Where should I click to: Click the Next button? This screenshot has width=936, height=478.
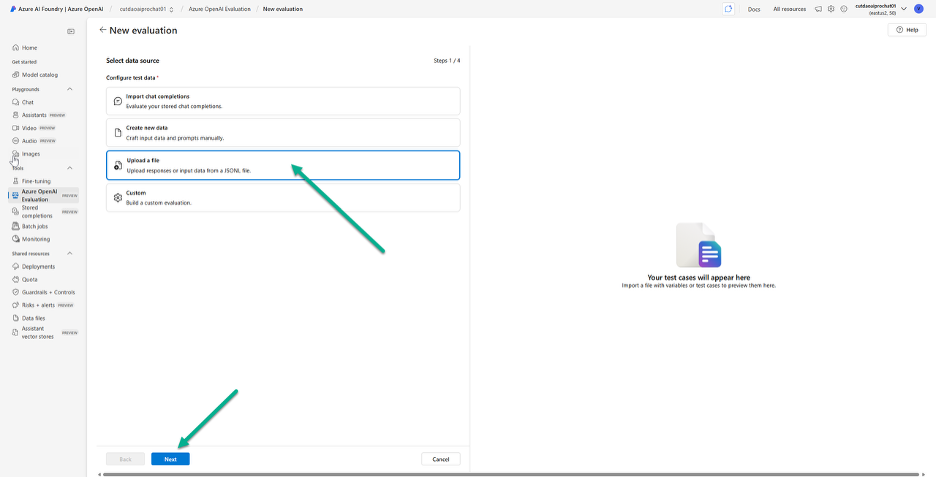coord(170,460)
